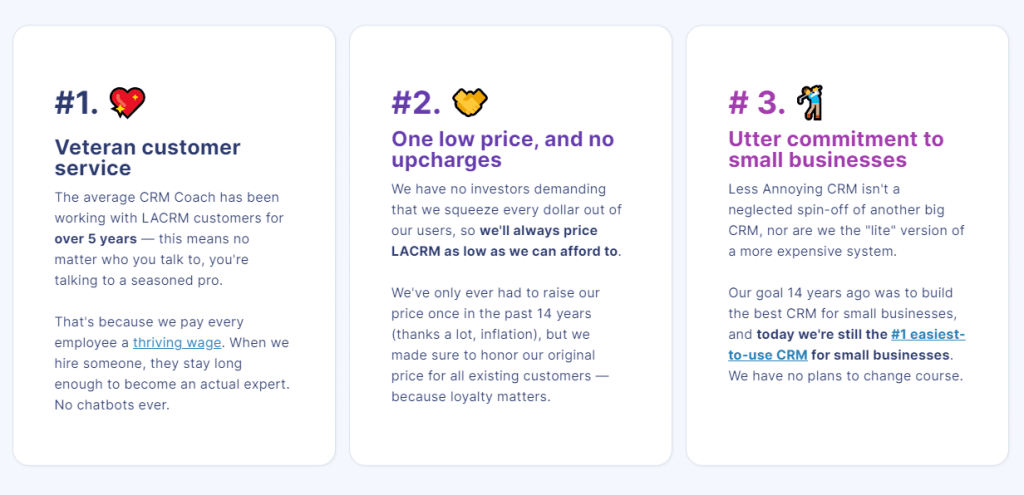The height and width of the screenshot is (495, 1024).
Task: Click the "One low price, and no upcharges" heading
Action: pyautogui.click(x=502, y=149)
